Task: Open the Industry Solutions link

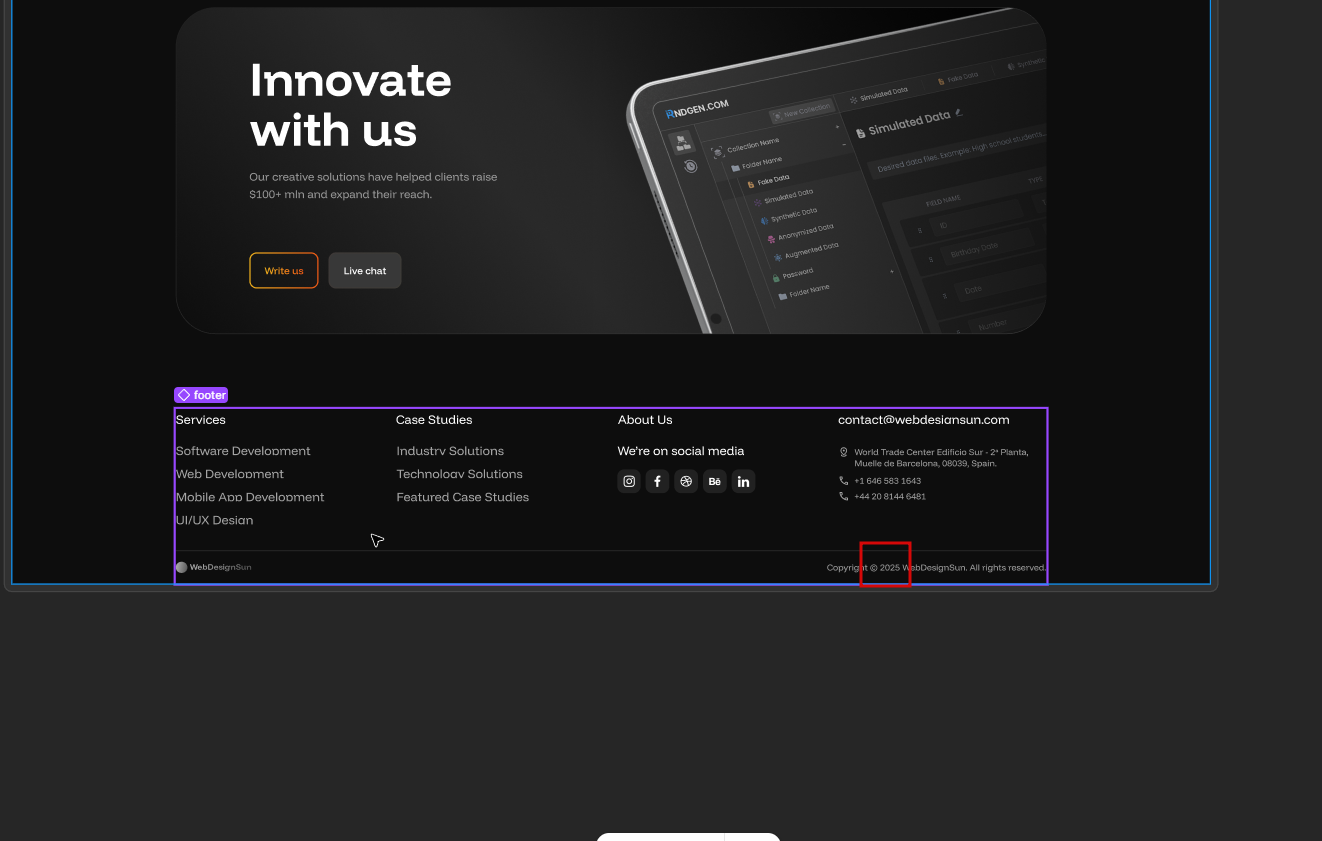Action: [x=450, y=451]
